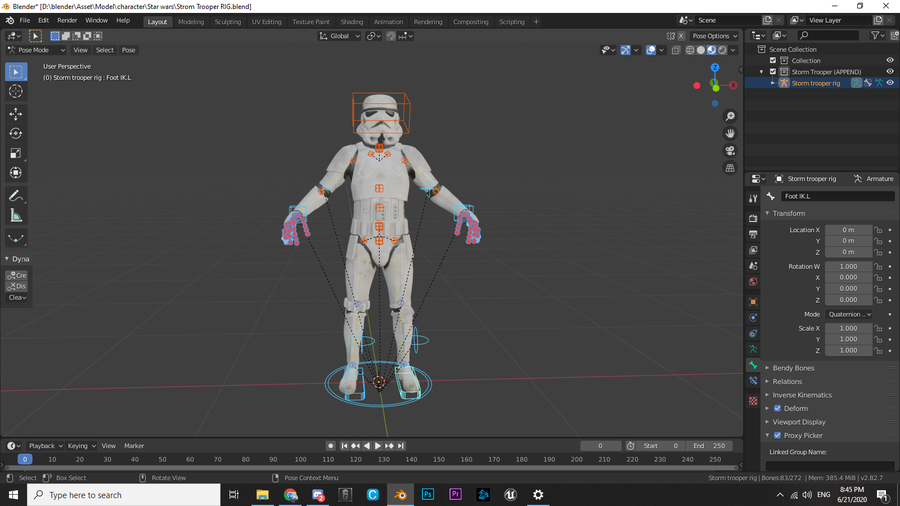
Task: Select the Select Box tool
Action: 15,72
